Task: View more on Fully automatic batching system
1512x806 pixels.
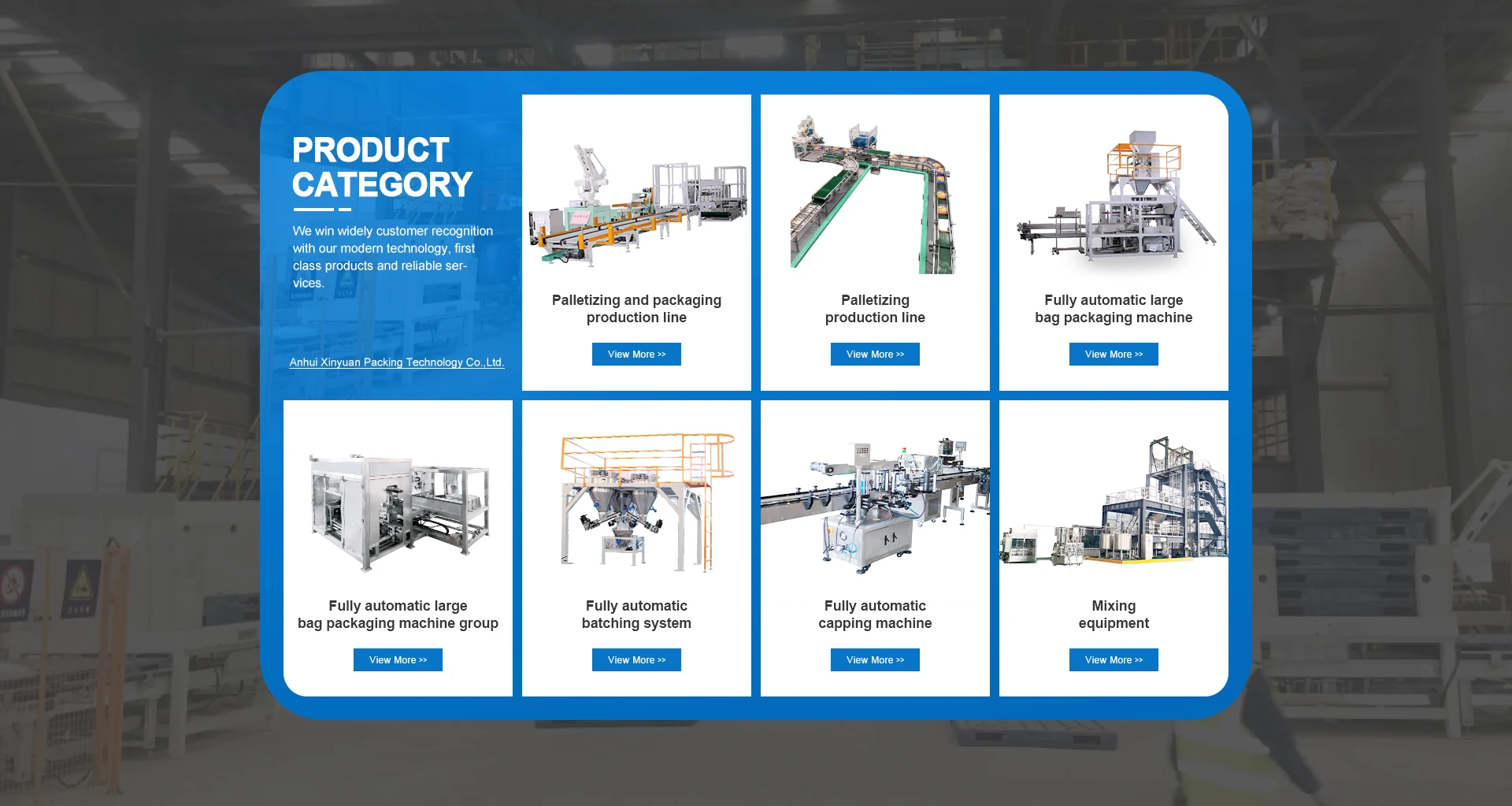Action: tap(636, 659)
